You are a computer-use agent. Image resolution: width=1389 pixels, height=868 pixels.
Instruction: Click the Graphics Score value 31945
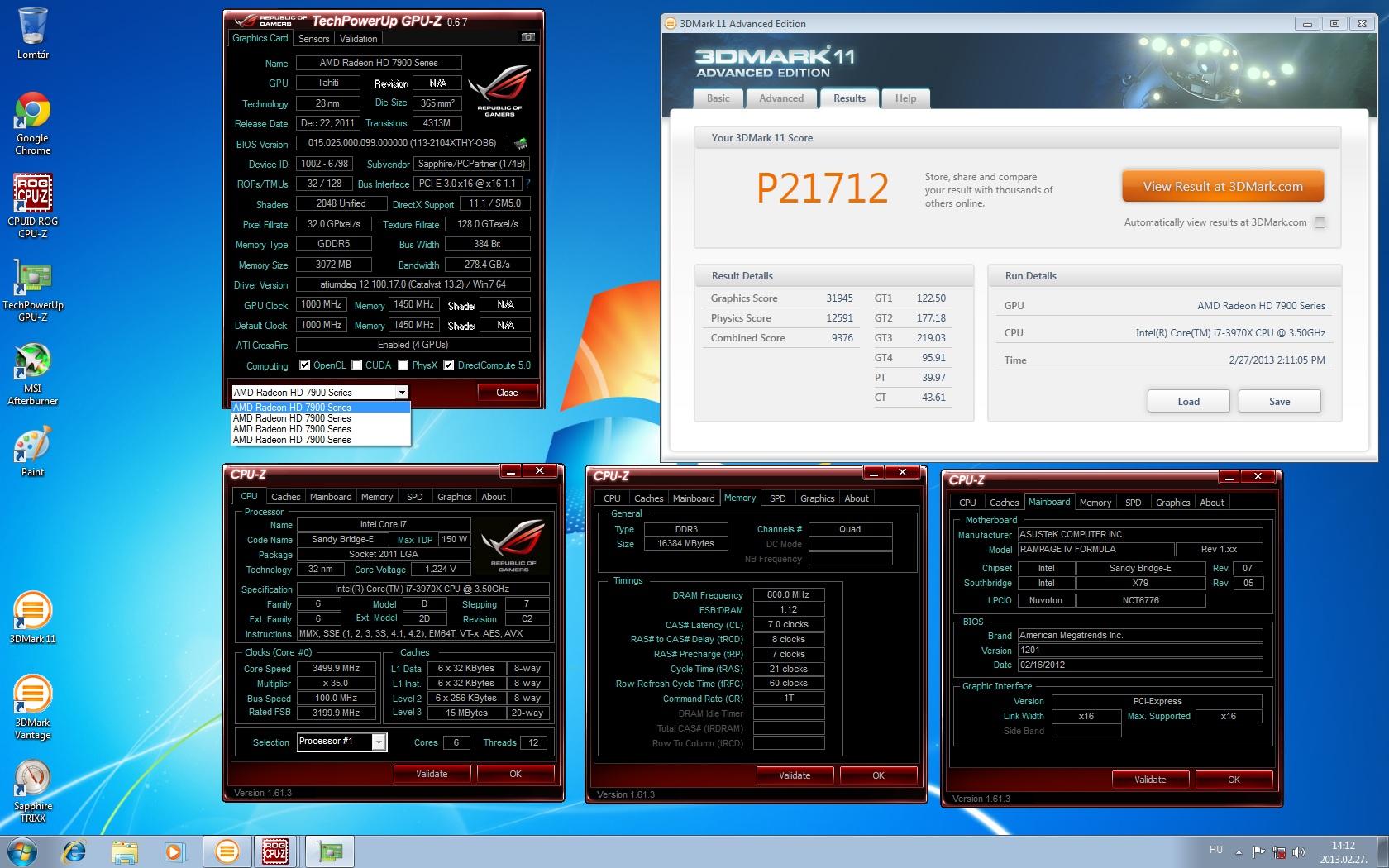pos(839,298)
